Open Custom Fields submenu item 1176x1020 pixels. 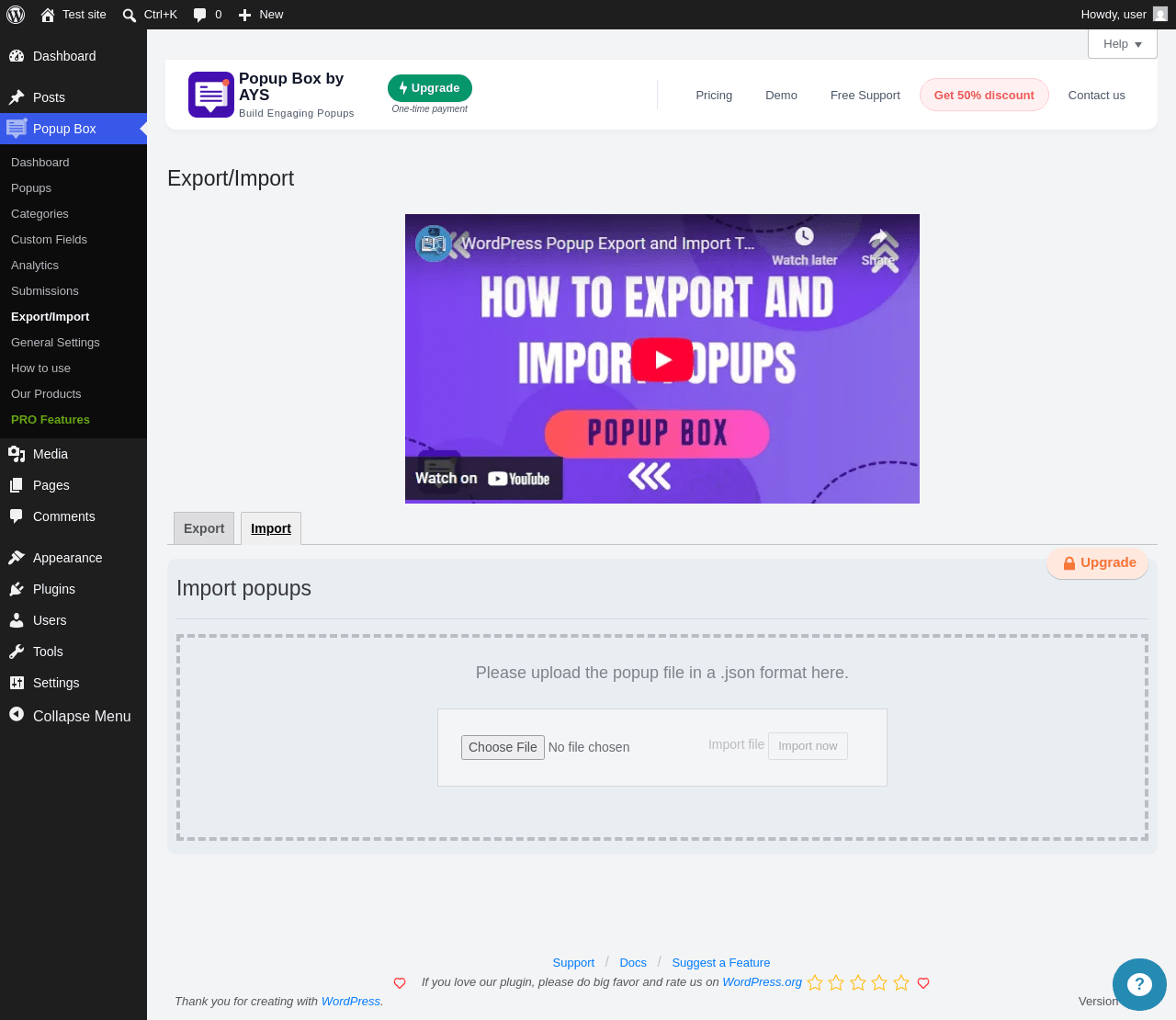point(49,240)
